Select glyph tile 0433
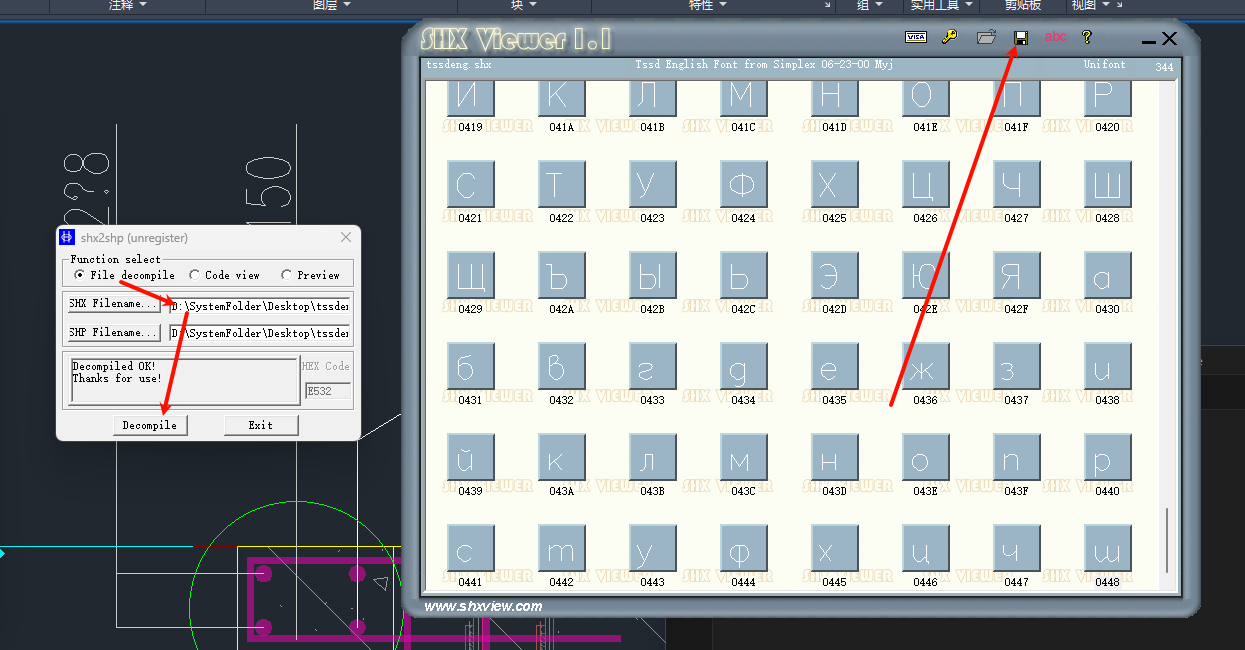Viewport: 1245px width, 650px height. coord(652,366)
